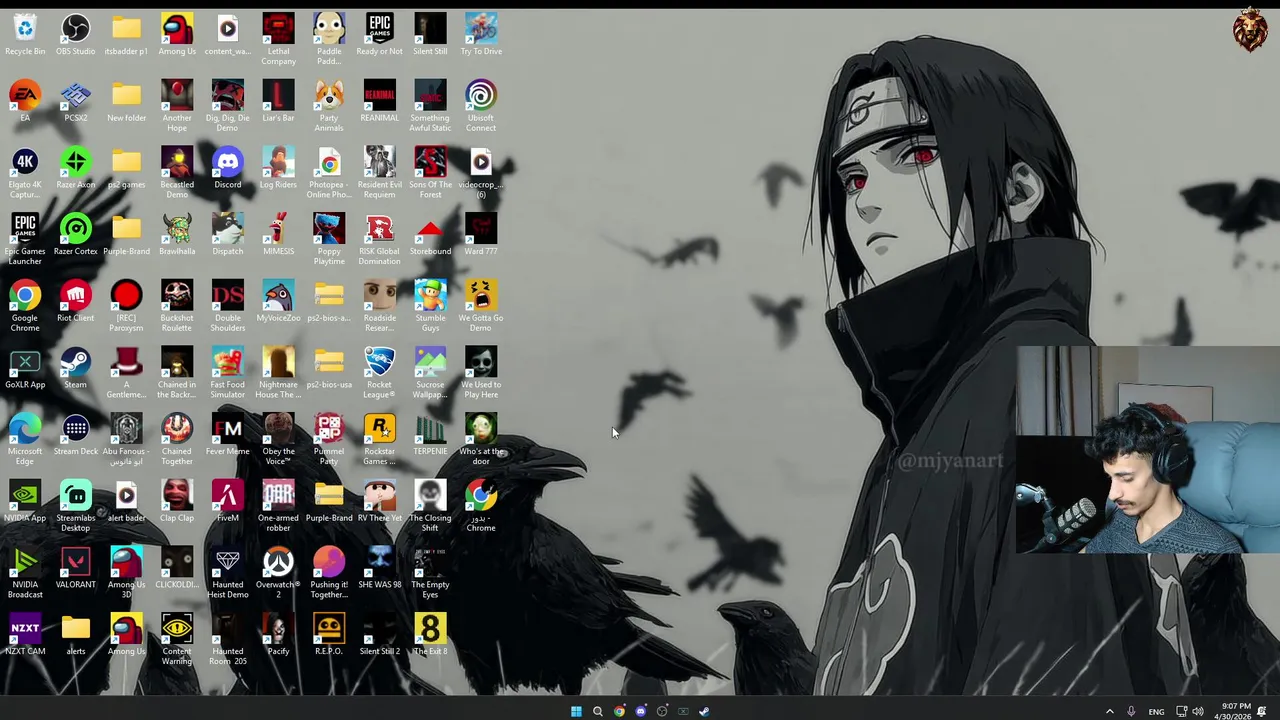The width and height of the screenshot is (1280, 720).
Task: Open the Microsoft Edge desktop icon
Action: (25, 439)
